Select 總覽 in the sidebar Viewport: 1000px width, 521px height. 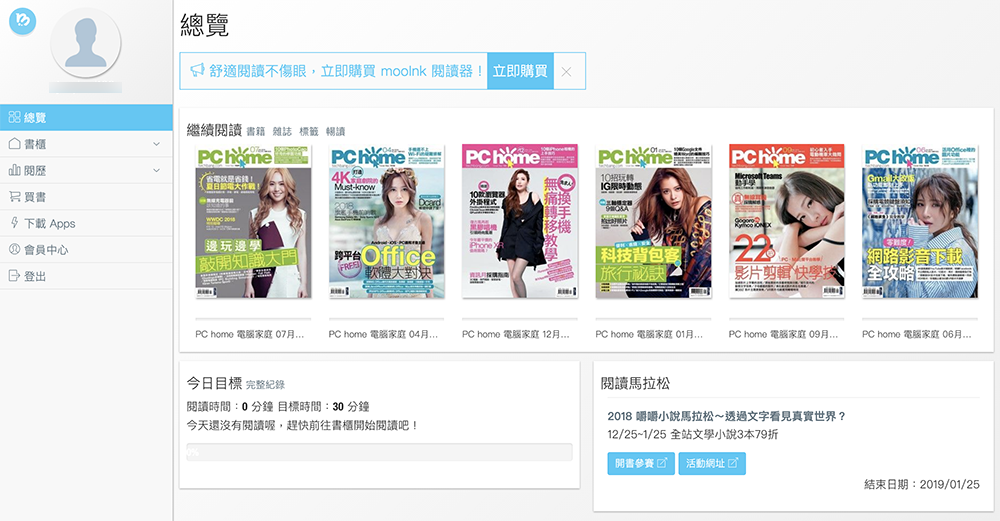coord(86,117)
